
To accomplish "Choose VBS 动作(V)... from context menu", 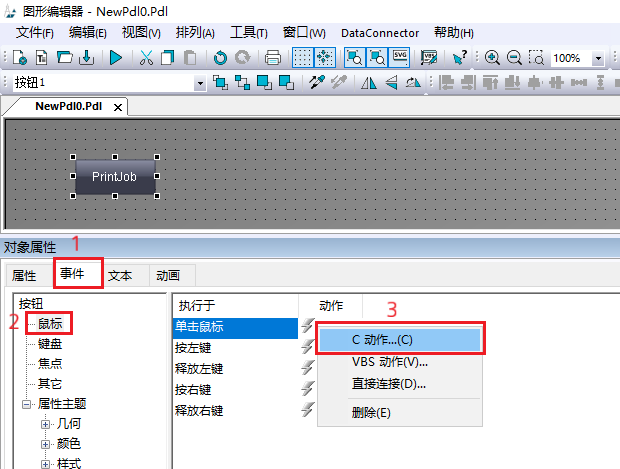I will (x=400, y=362).
